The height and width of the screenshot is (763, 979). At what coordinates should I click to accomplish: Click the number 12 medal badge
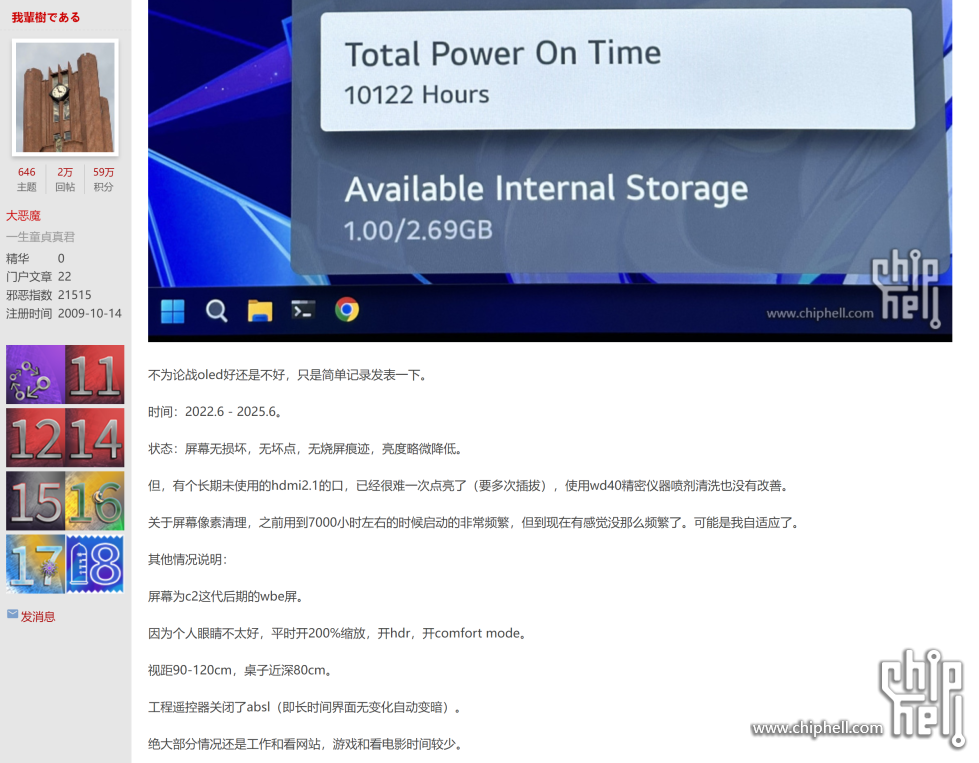click(36, 438)
